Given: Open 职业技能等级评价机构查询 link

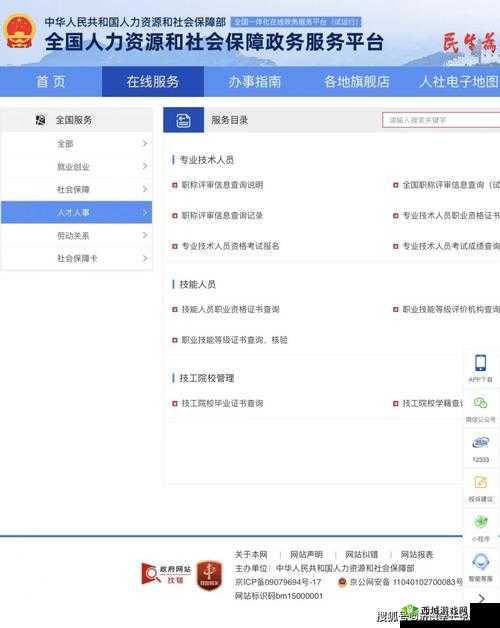Looking at the screenshot, I should coord(451,309).
